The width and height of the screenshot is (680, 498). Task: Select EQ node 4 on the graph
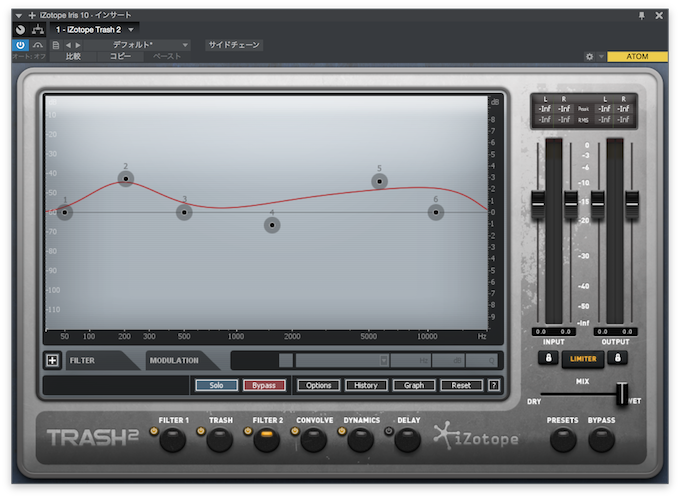tap(272, 225)
